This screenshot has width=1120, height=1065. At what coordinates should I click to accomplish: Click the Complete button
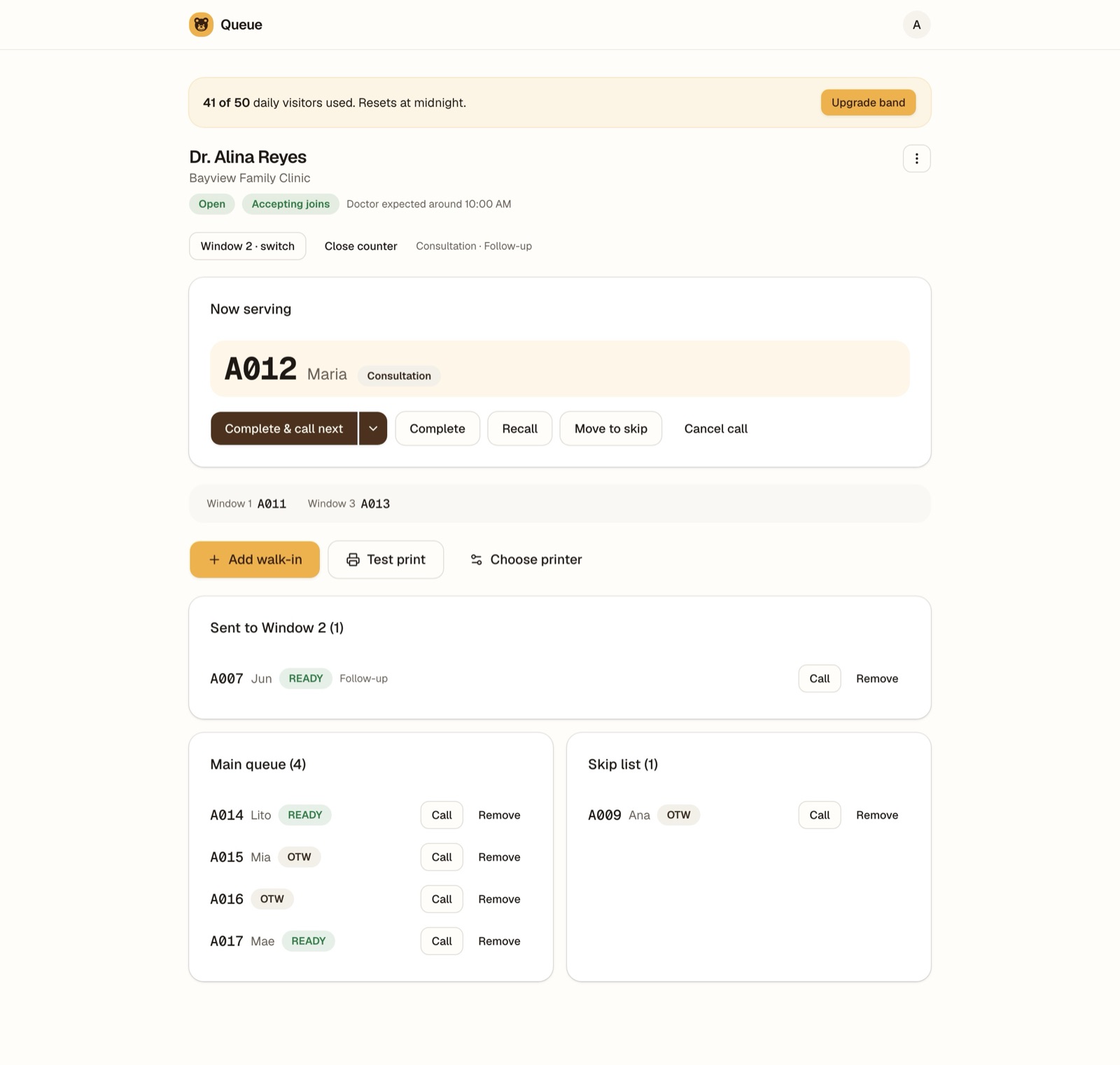[x=437, y=429]
